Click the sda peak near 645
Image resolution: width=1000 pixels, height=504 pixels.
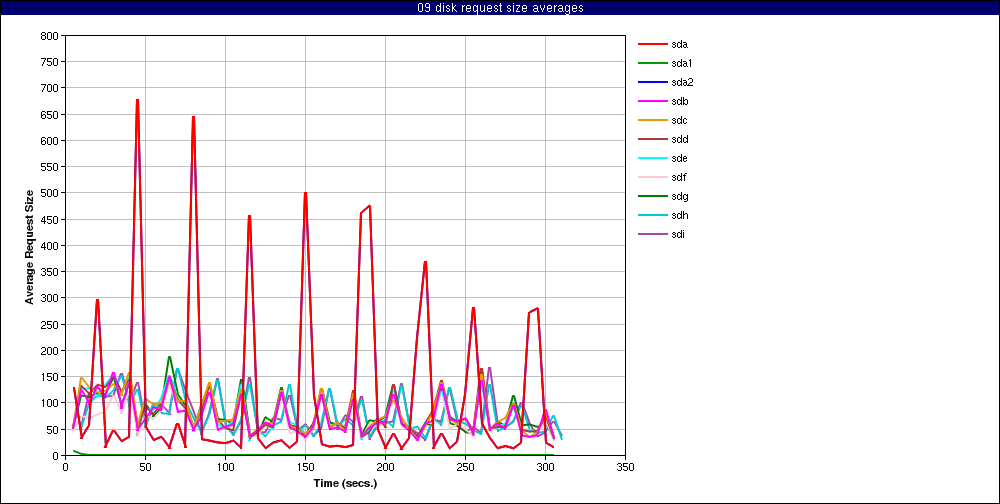tap(193, 117)
